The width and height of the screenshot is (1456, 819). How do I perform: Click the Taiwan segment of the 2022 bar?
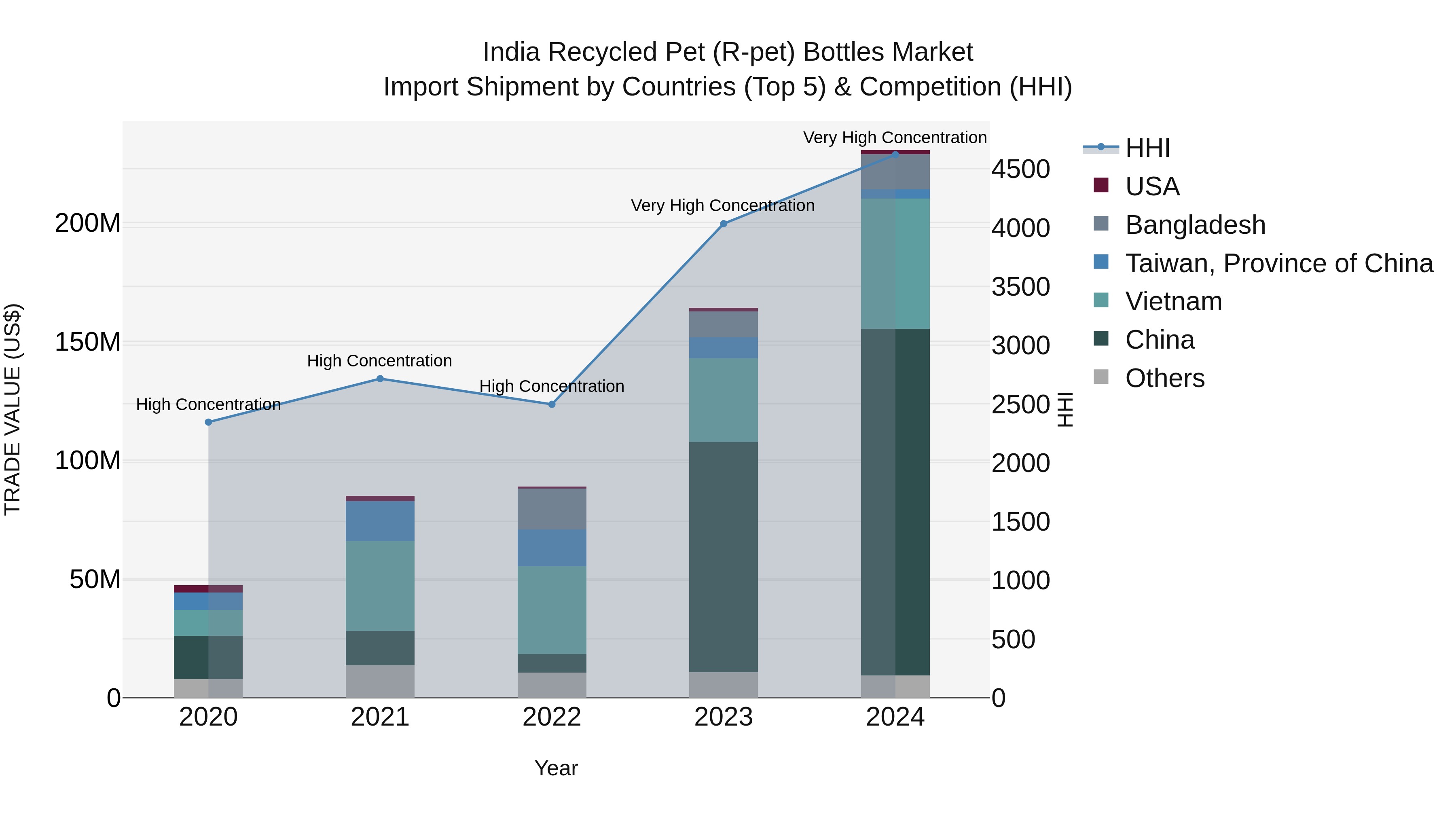[x=552, y=548]
